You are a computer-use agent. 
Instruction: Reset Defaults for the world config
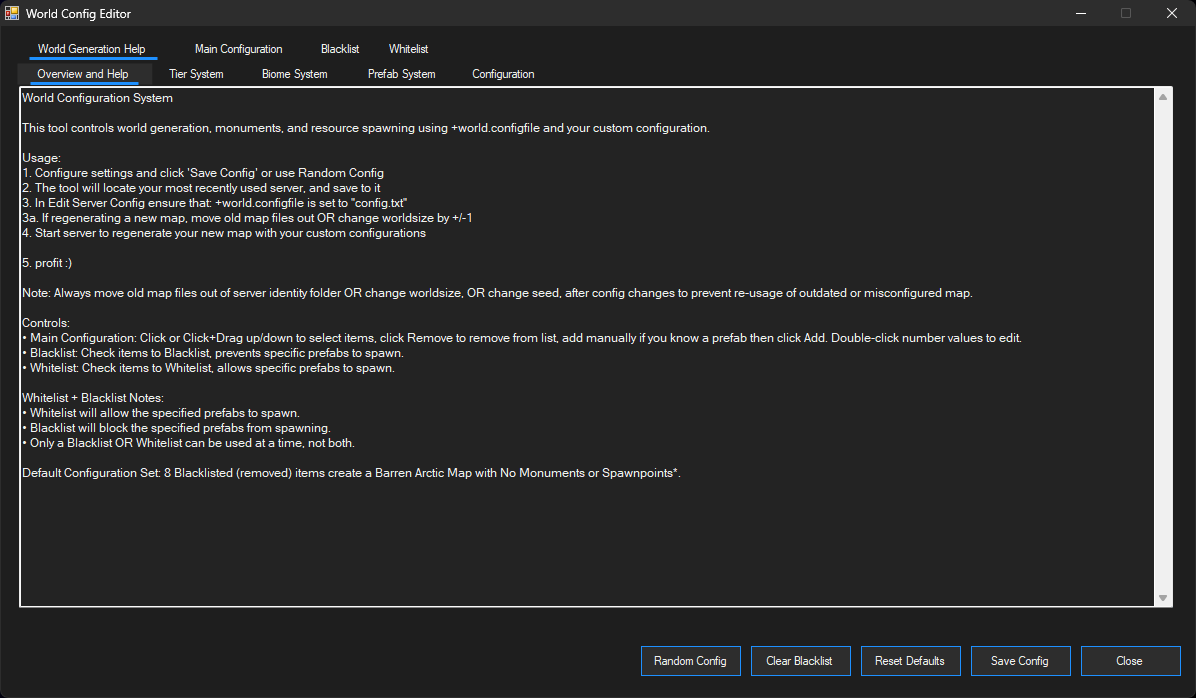pyautogui.click(x=910, y=661)
